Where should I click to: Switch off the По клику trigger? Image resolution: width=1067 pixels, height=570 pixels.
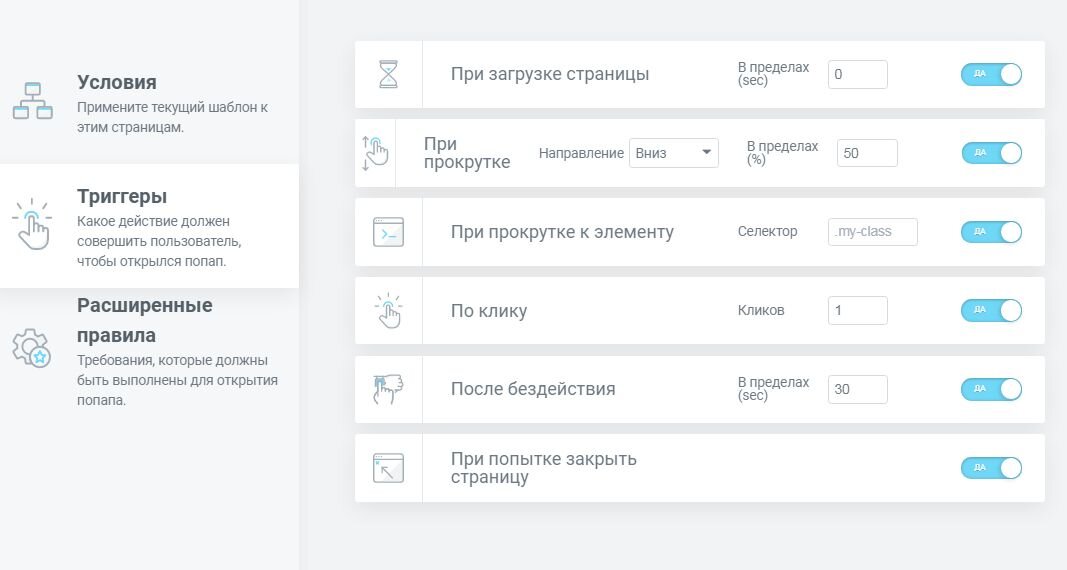pos(991,311)
